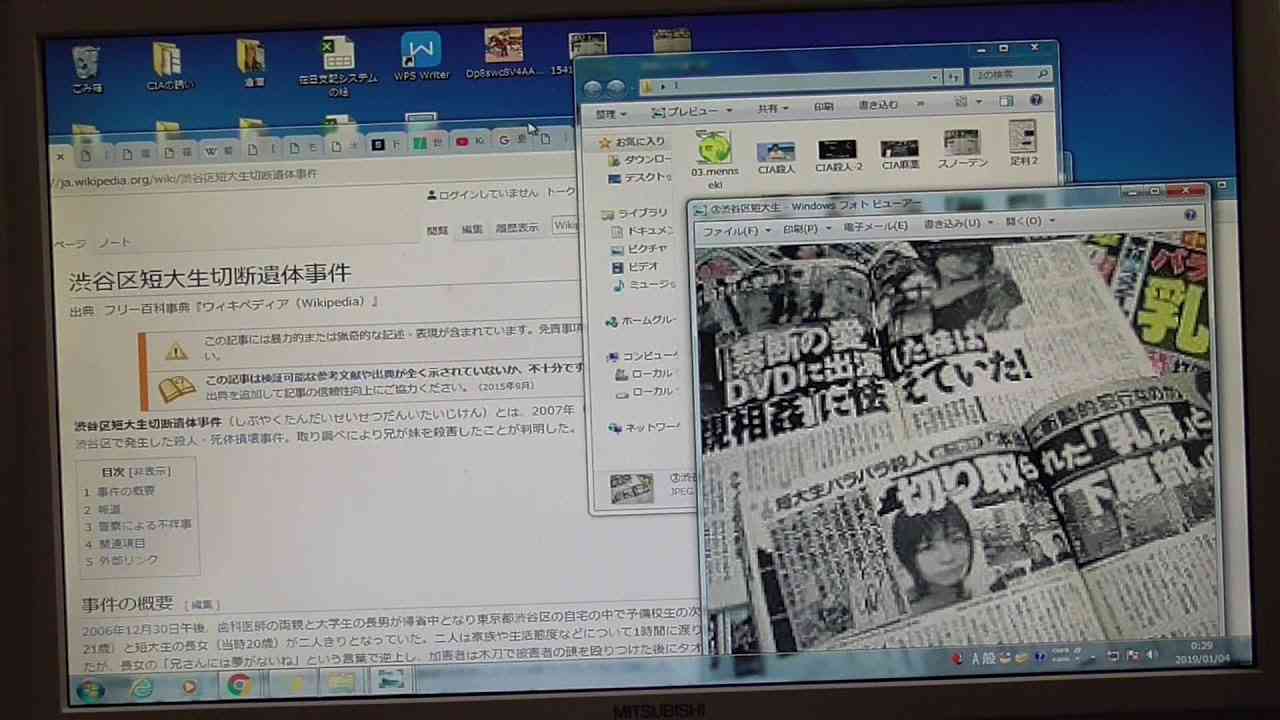Viewport: 1280px width, 720px height.
Task: Select ネットワーク in Explorer navigation pane
Action: point(643,428)
